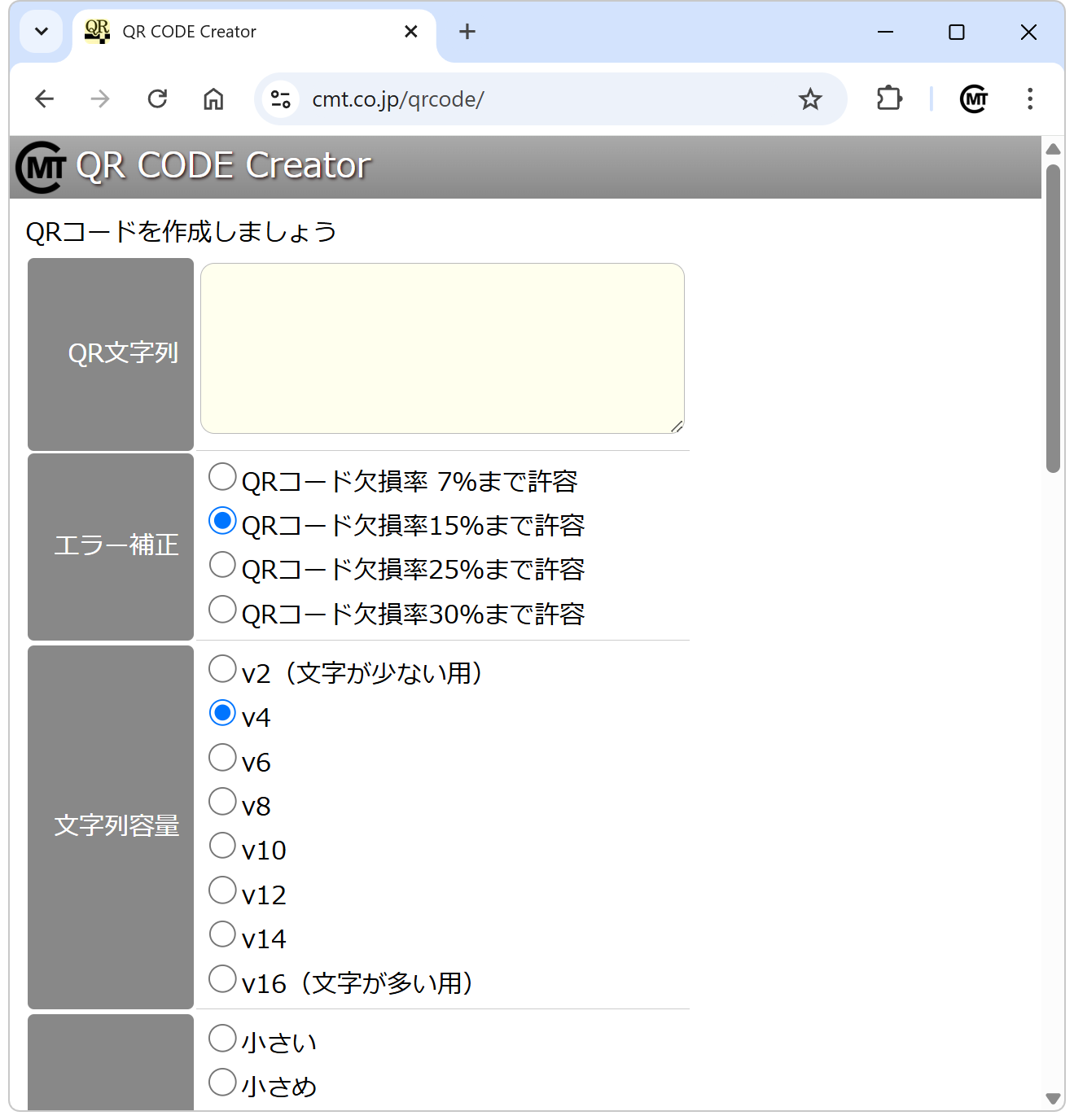The image size is (1074, 1120).
Task: Choose the v10 capacity radio button
Action: (x=222, y=845)
